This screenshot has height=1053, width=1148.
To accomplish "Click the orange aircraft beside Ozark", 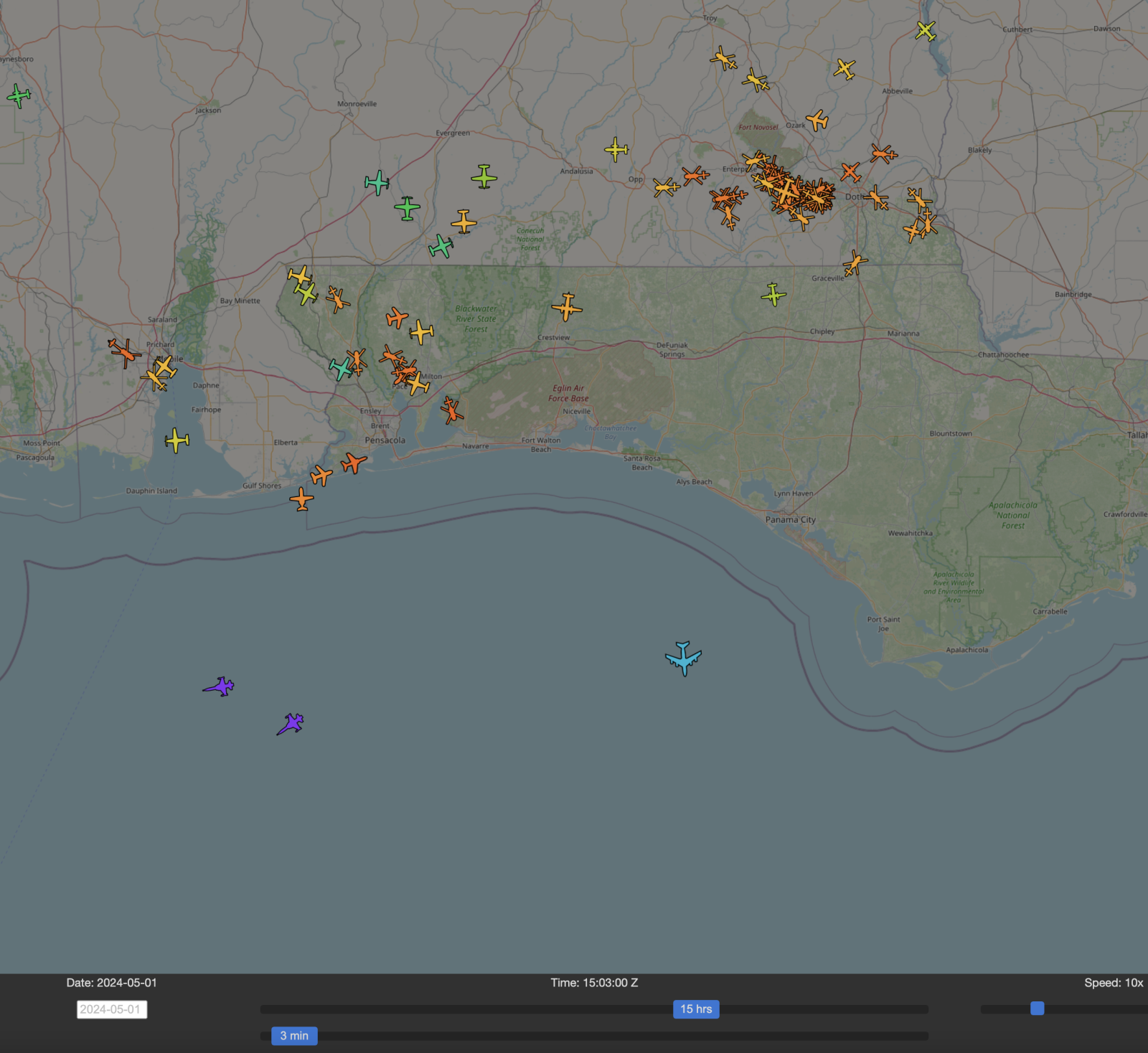I will tap(817, 120).
